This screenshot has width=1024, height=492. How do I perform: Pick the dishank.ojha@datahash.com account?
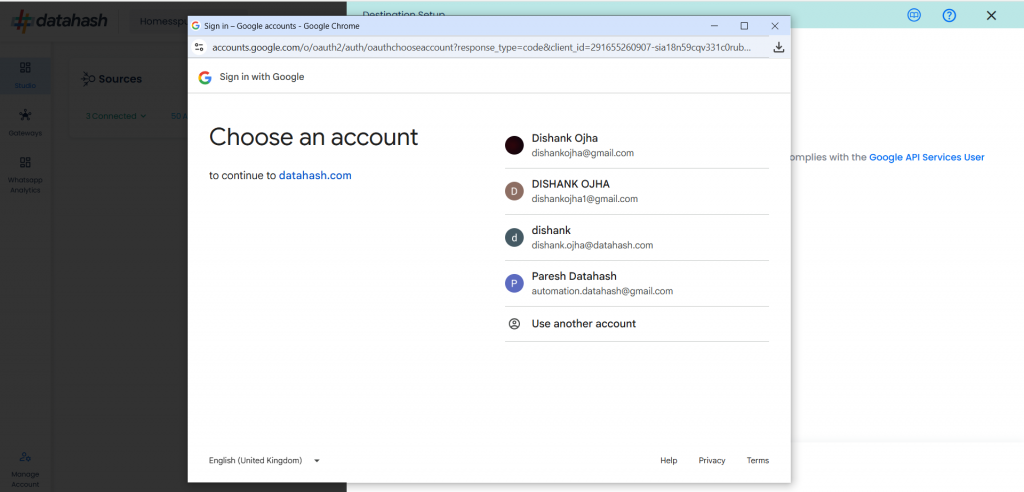tap(637, 238)
